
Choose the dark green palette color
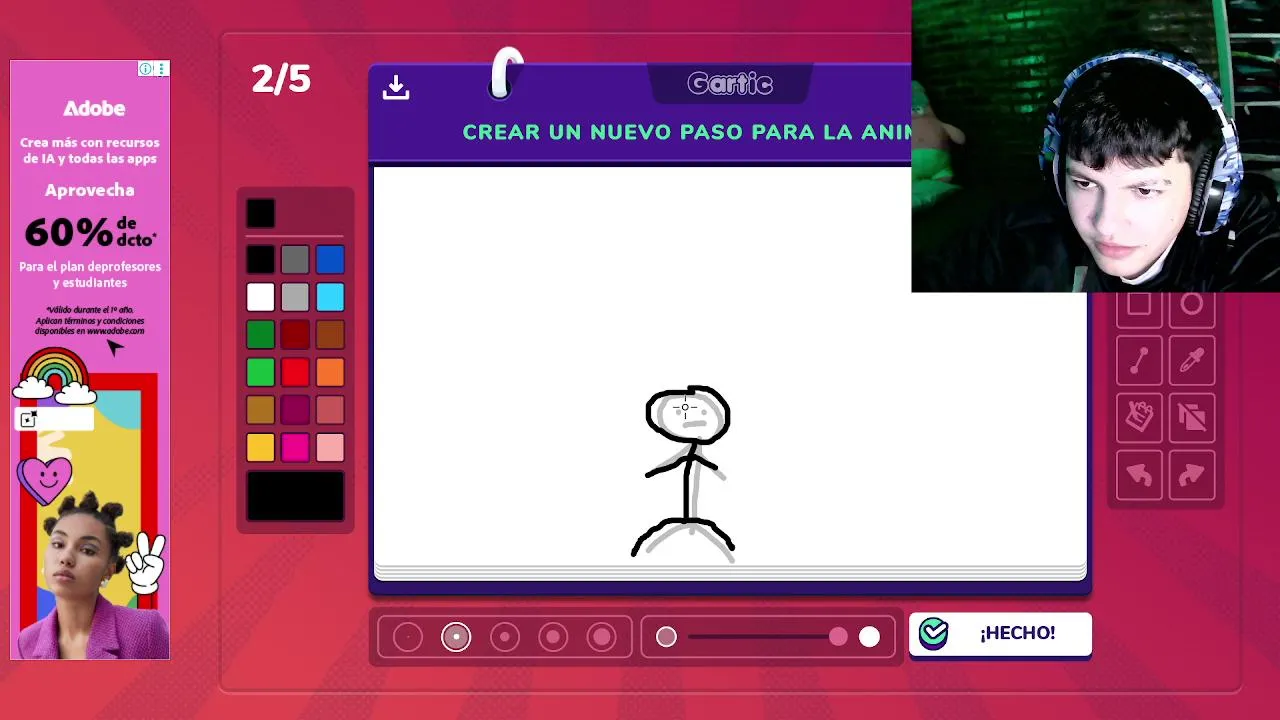click(260, 335)
